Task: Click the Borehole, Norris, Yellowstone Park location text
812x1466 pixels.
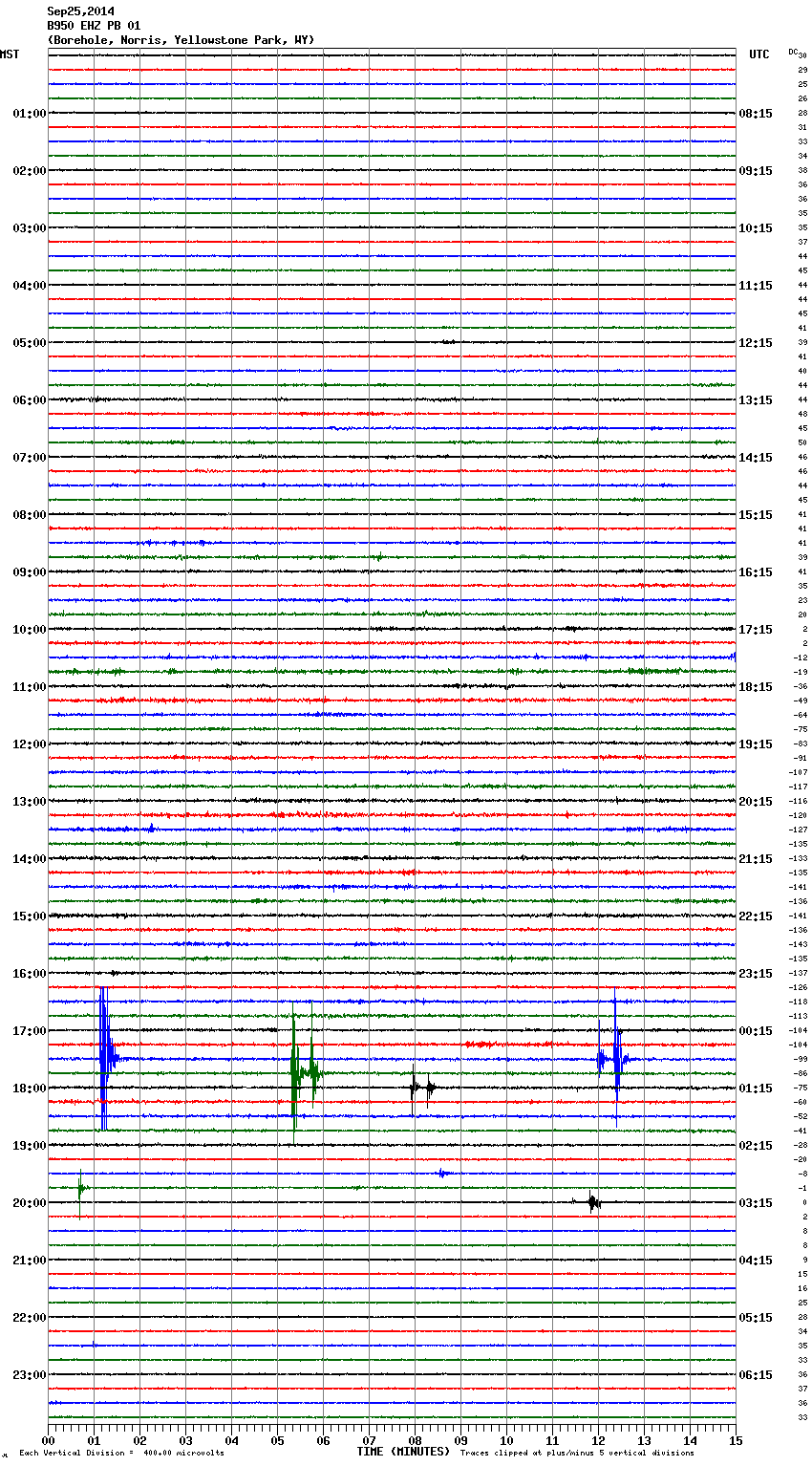Action: (x=181, y=40)
